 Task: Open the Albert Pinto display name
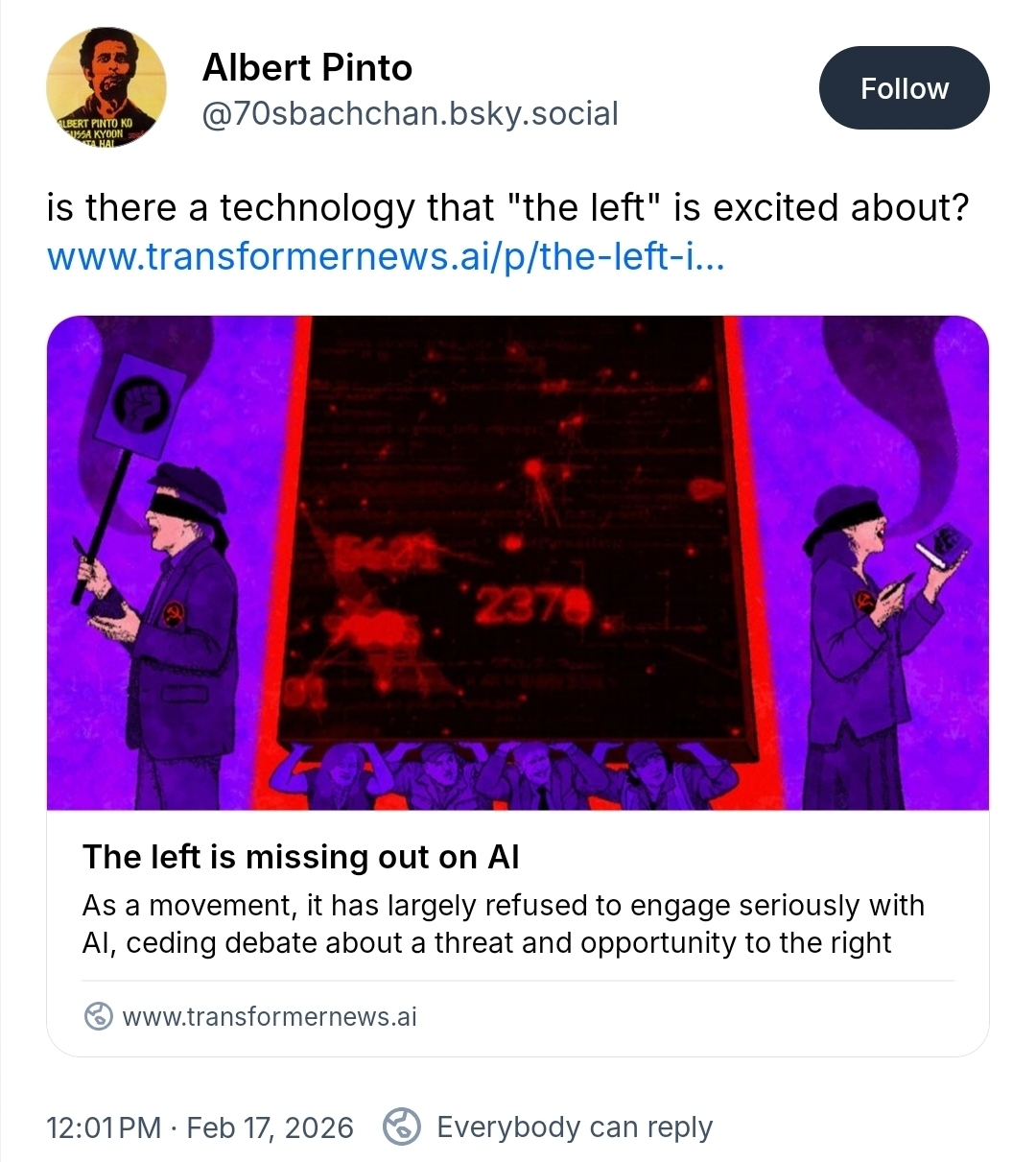(307, 67)
